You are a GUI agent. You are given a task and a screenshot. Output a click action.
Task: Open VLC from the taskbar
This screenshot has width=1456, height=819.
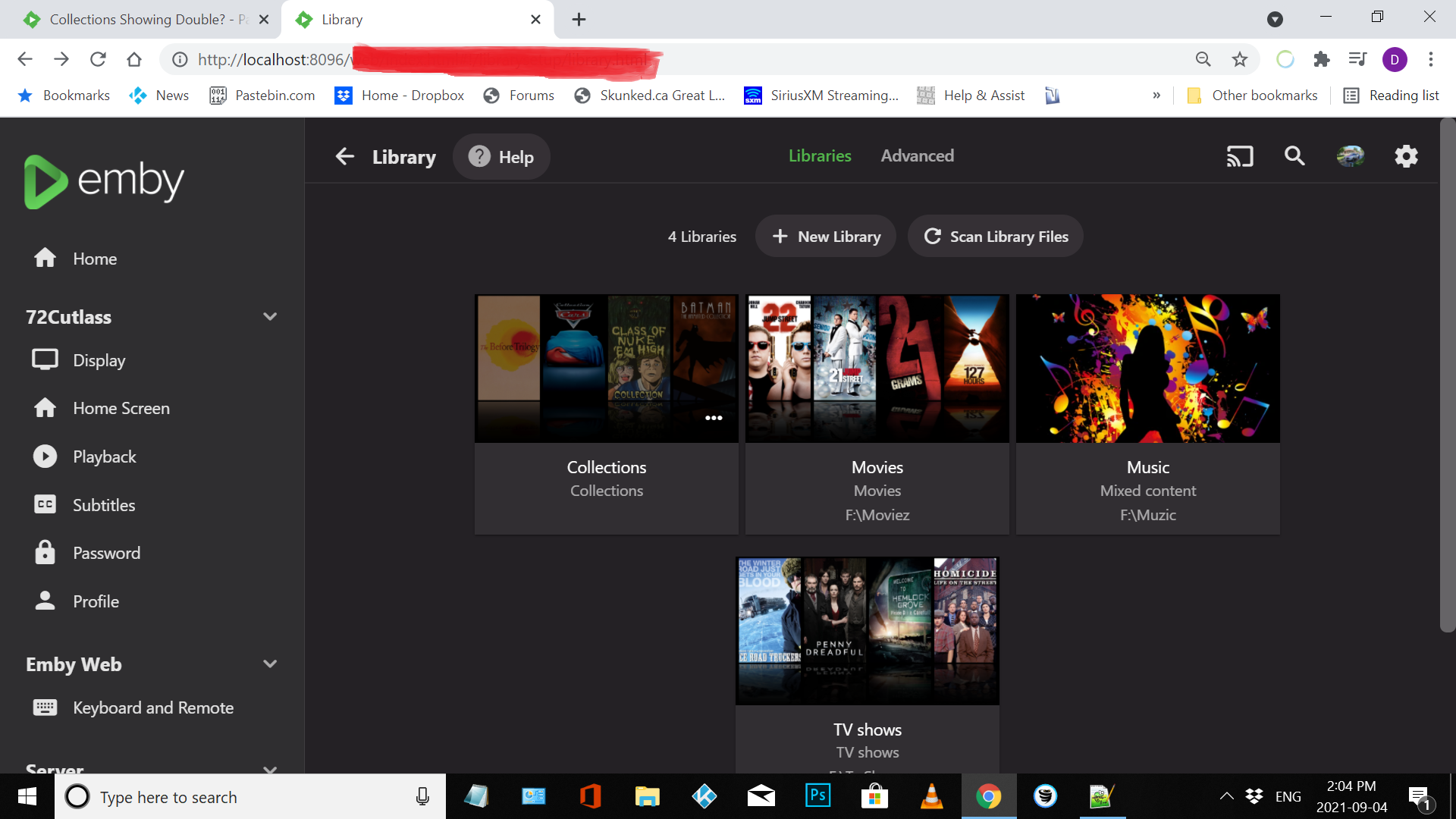[x=931, y=797]
